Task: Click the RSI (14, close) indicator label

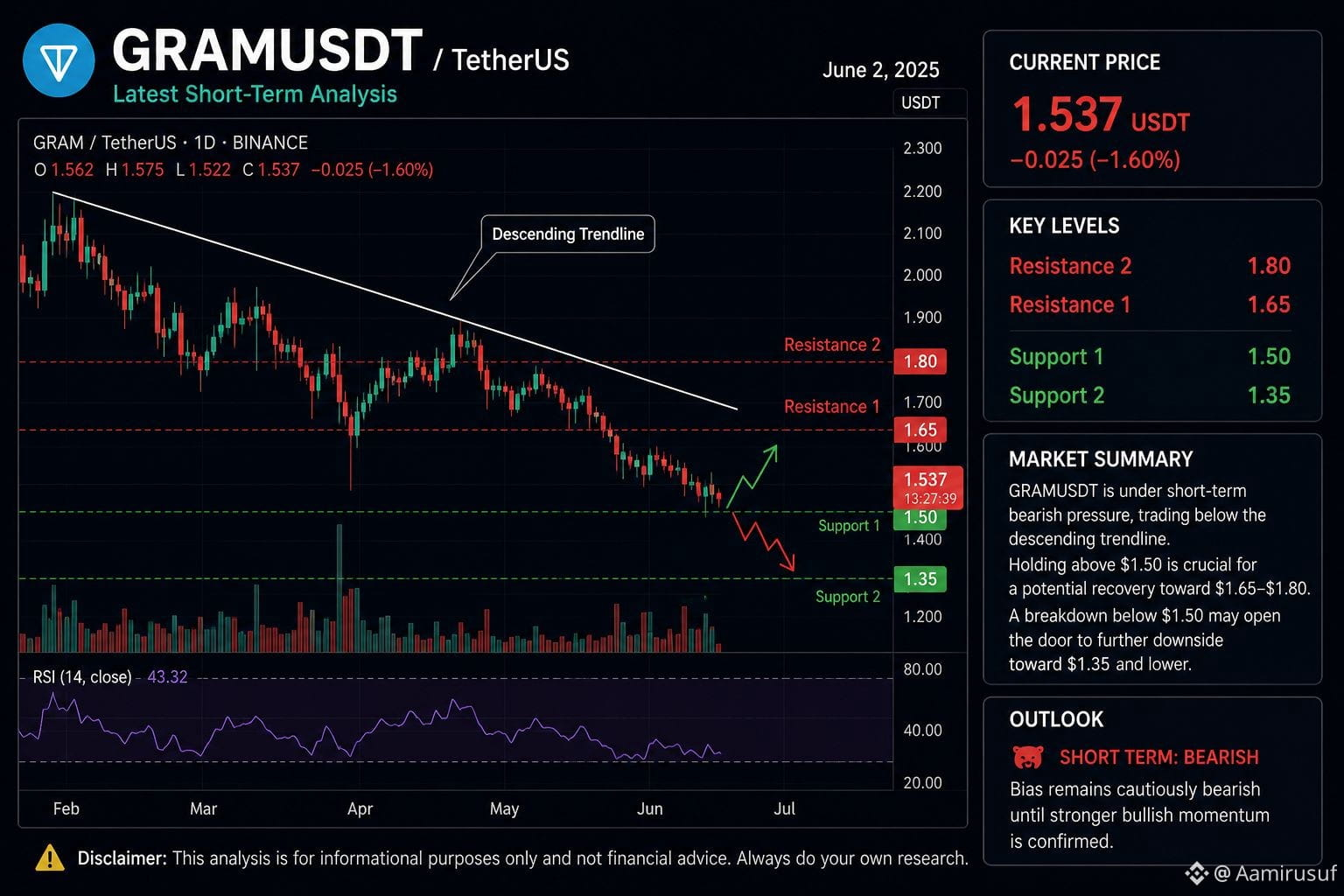Action: (82, 676)
